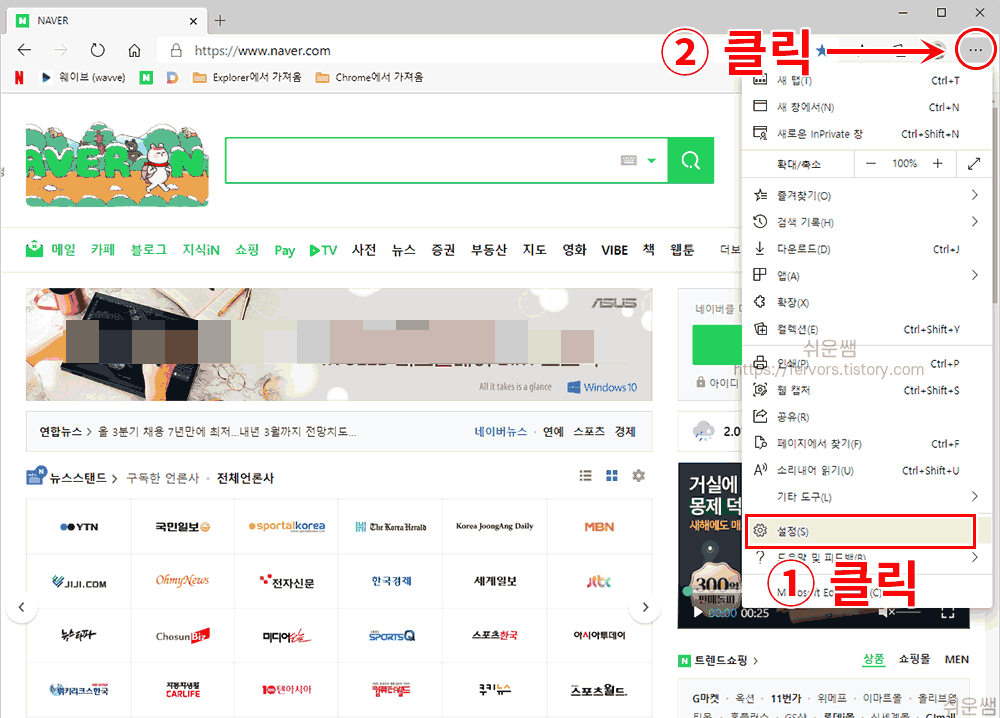Viewport: 1000px width, 718px height.
Task: Open the Daum bookmark icon
Action: click(172, 77)
